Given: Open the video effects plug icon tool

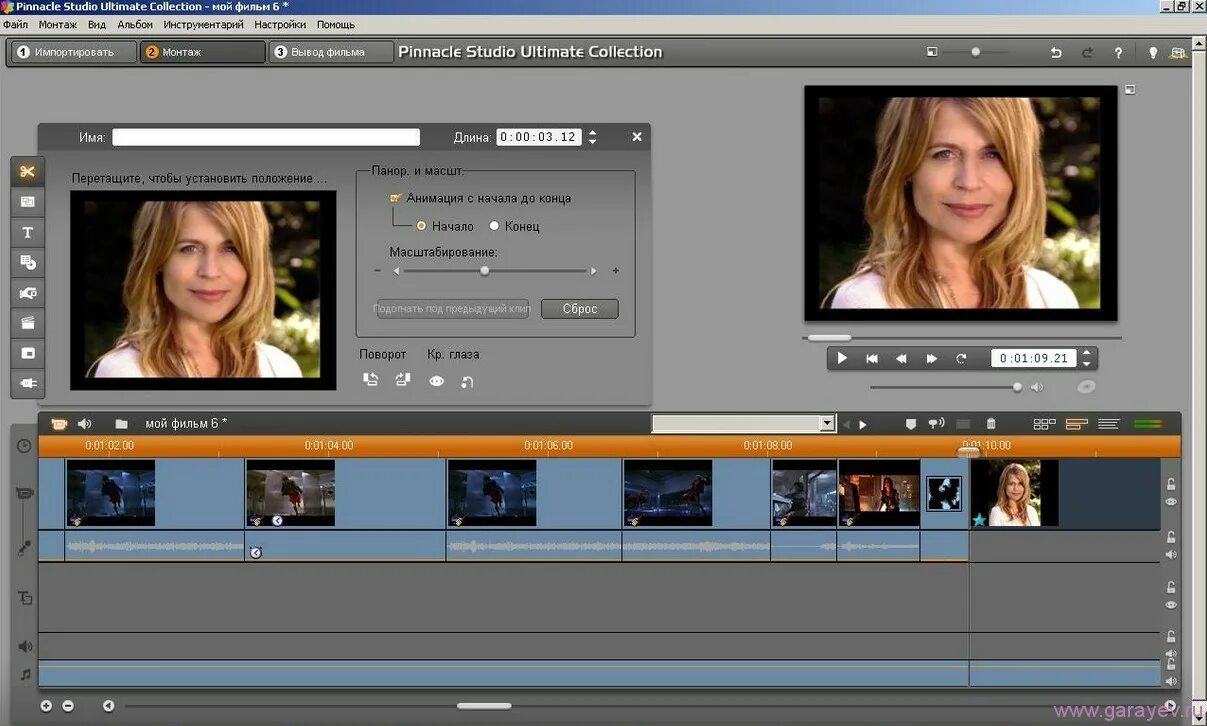Looking at the screenshot, I should 27,383.
